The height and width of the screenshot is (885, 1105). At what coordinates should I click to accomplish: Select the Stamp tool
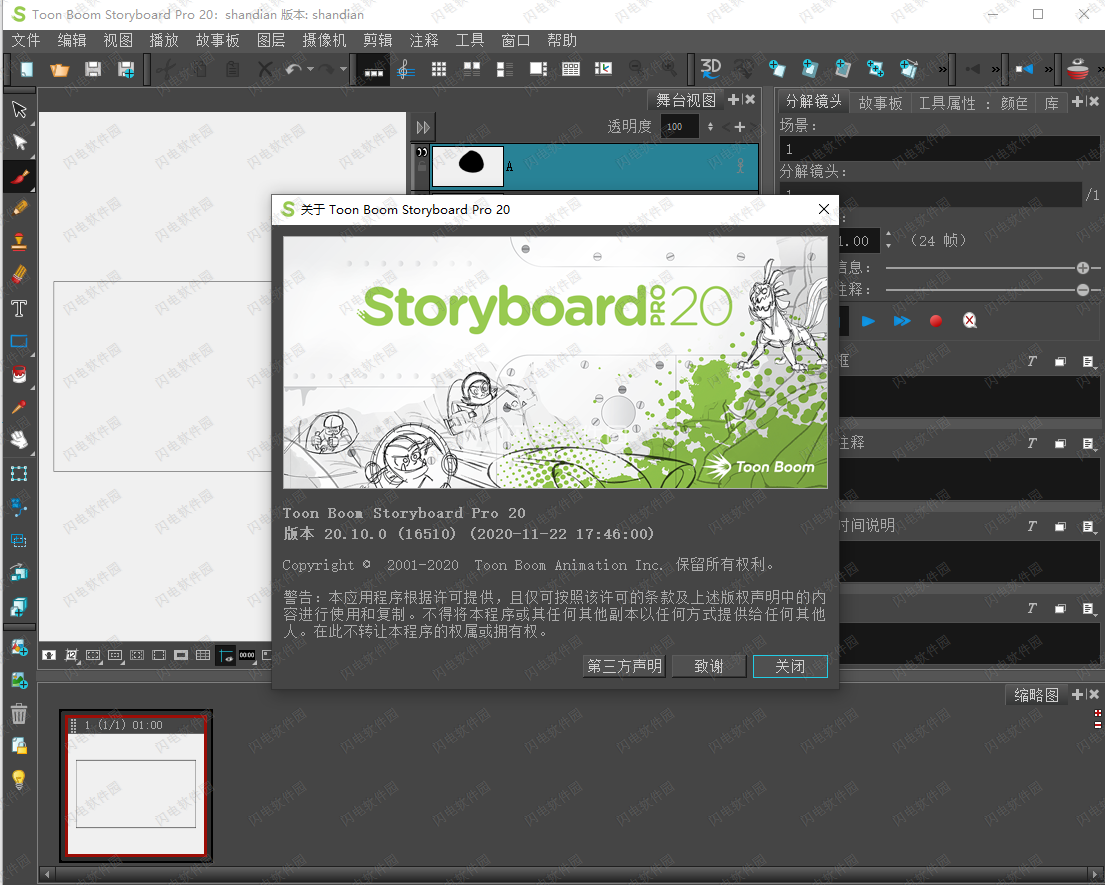coord(19,242)
